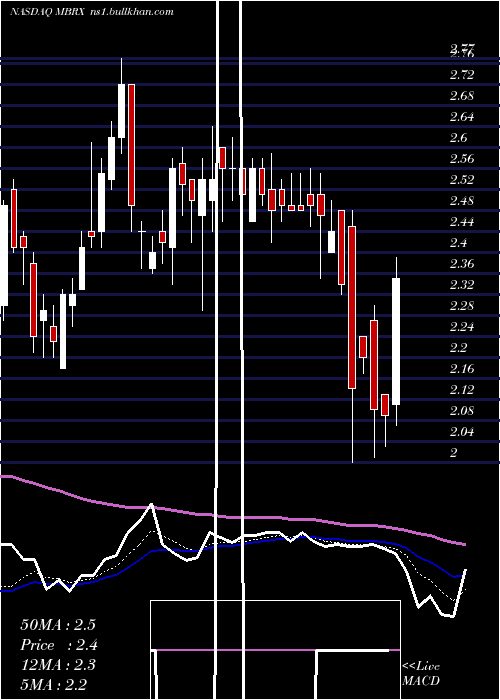Click the 2.36 price axis label
This screenshot has width=500, height=700.
point(462,263)
